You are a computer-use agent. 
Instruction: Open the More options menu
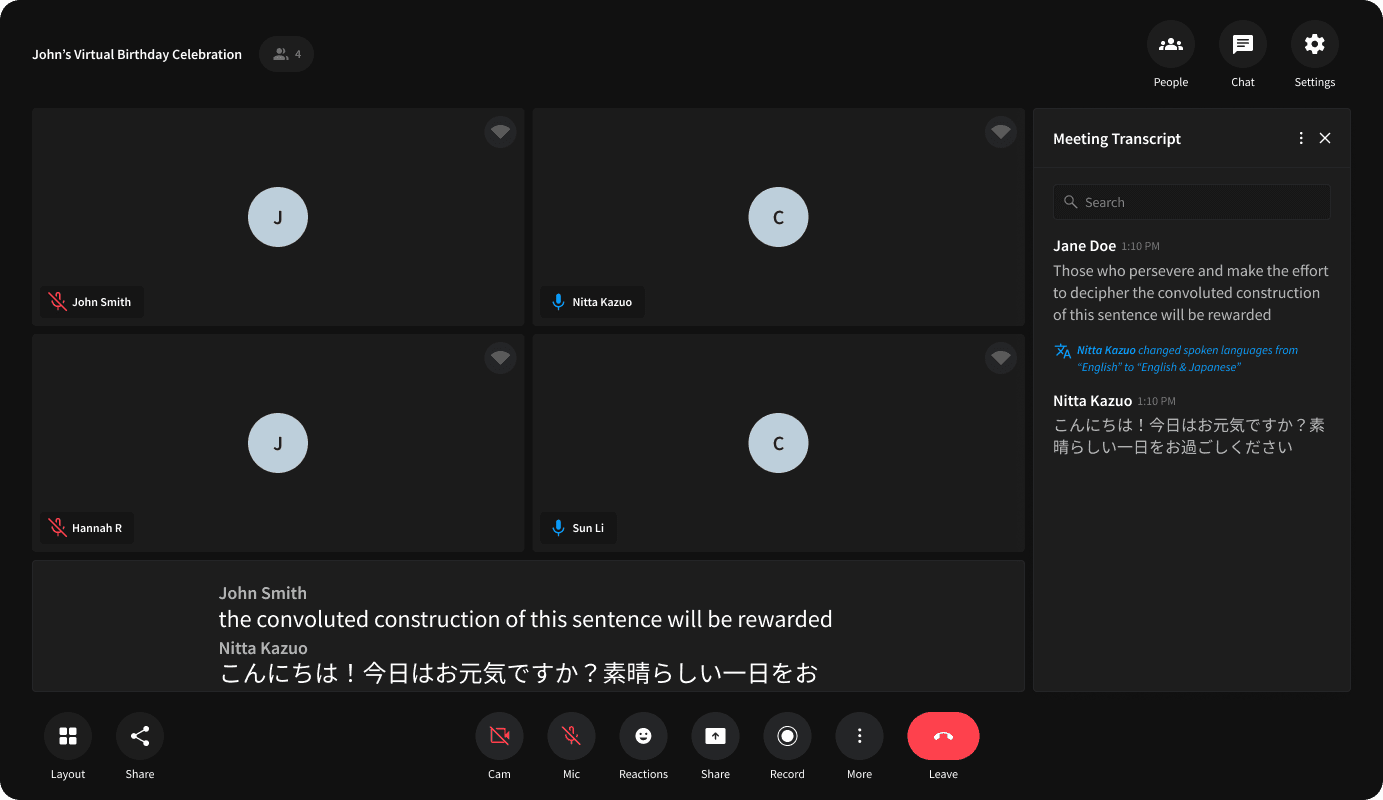coord(859,735)
